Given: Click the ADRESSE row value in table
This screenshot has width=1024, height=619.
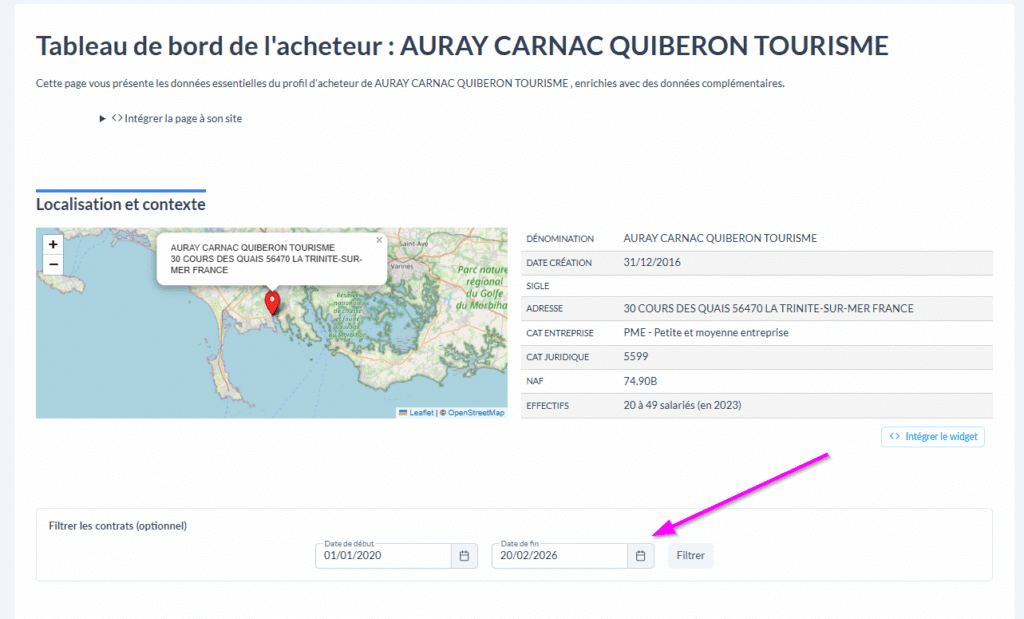Looking at the screenshot, I should [x=767, y=309].
